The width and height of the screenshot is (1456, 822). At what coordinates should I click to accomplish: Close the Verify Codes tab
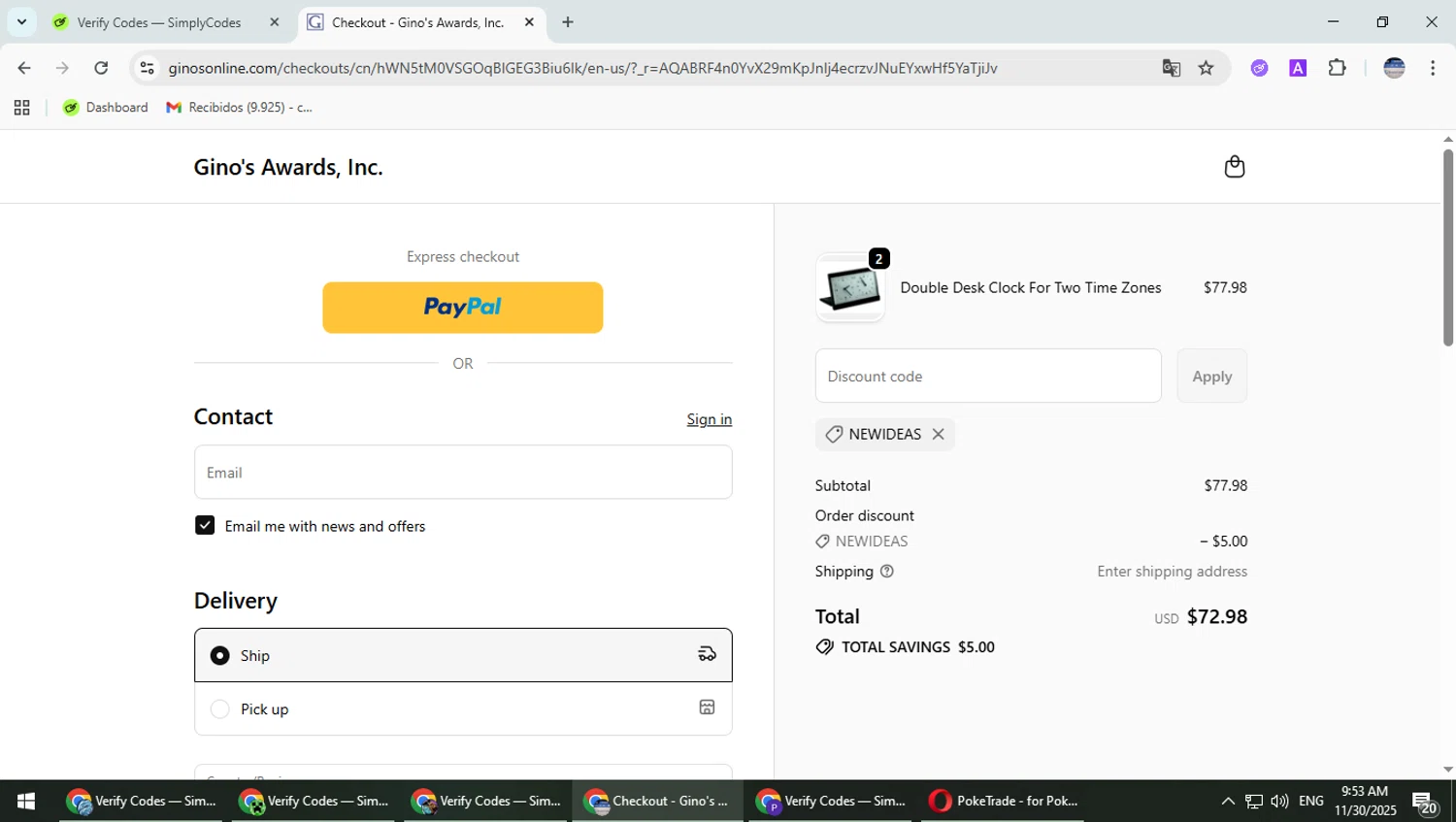[x=275, y=22]
